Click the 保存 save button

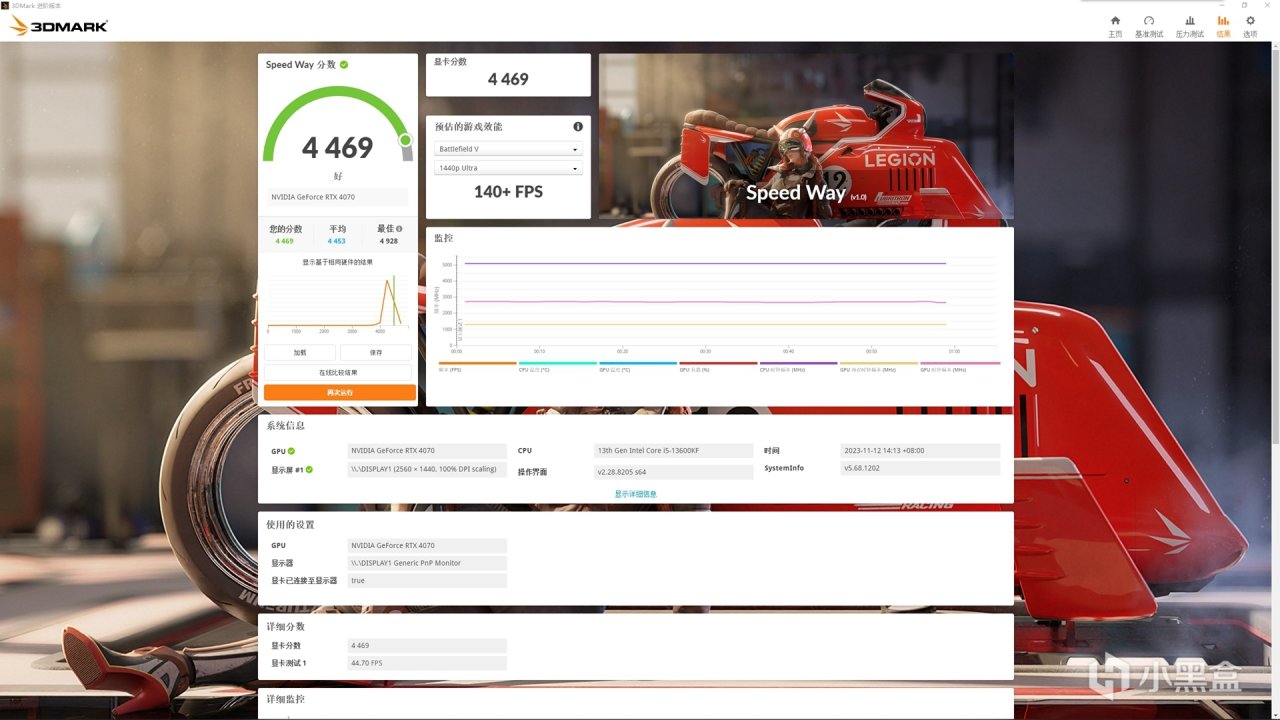[x=376, y=353]
